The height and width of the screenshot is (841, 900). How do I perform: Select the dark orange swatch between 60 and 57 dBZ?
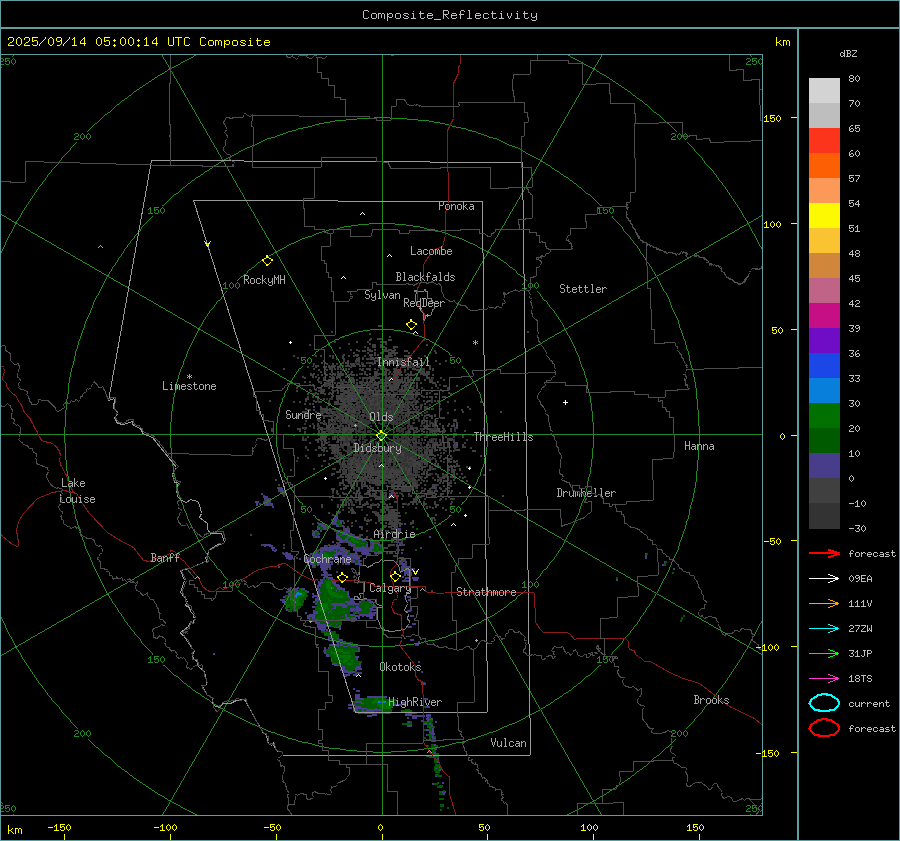pyautogui.click(x=824, y=166)
